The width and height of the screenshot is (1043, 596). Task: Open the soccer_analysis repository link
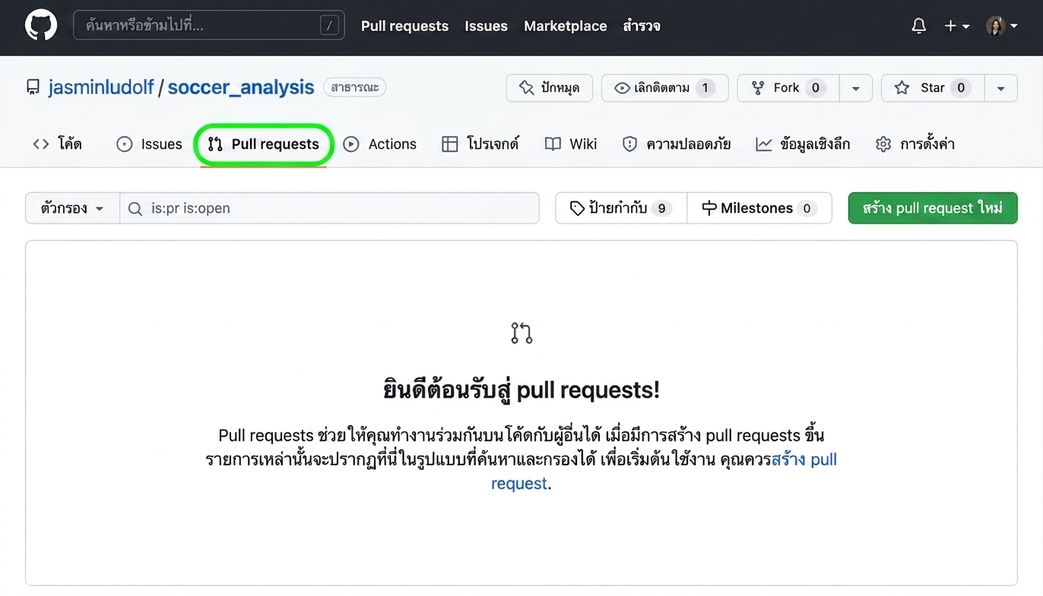coord(241,87)
